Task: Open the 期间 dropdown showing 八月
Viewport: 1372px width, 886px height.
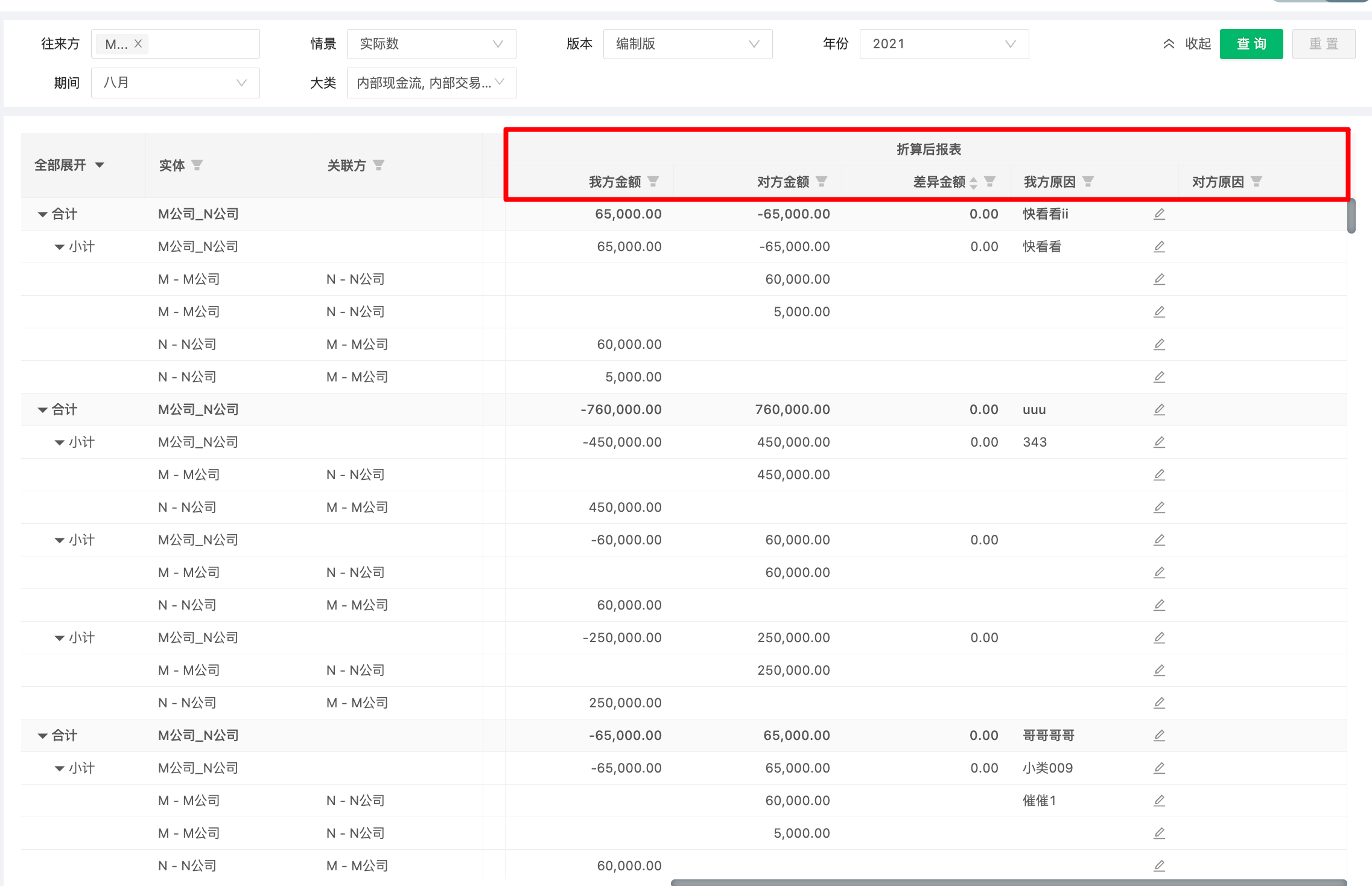Action: (175, 83)
